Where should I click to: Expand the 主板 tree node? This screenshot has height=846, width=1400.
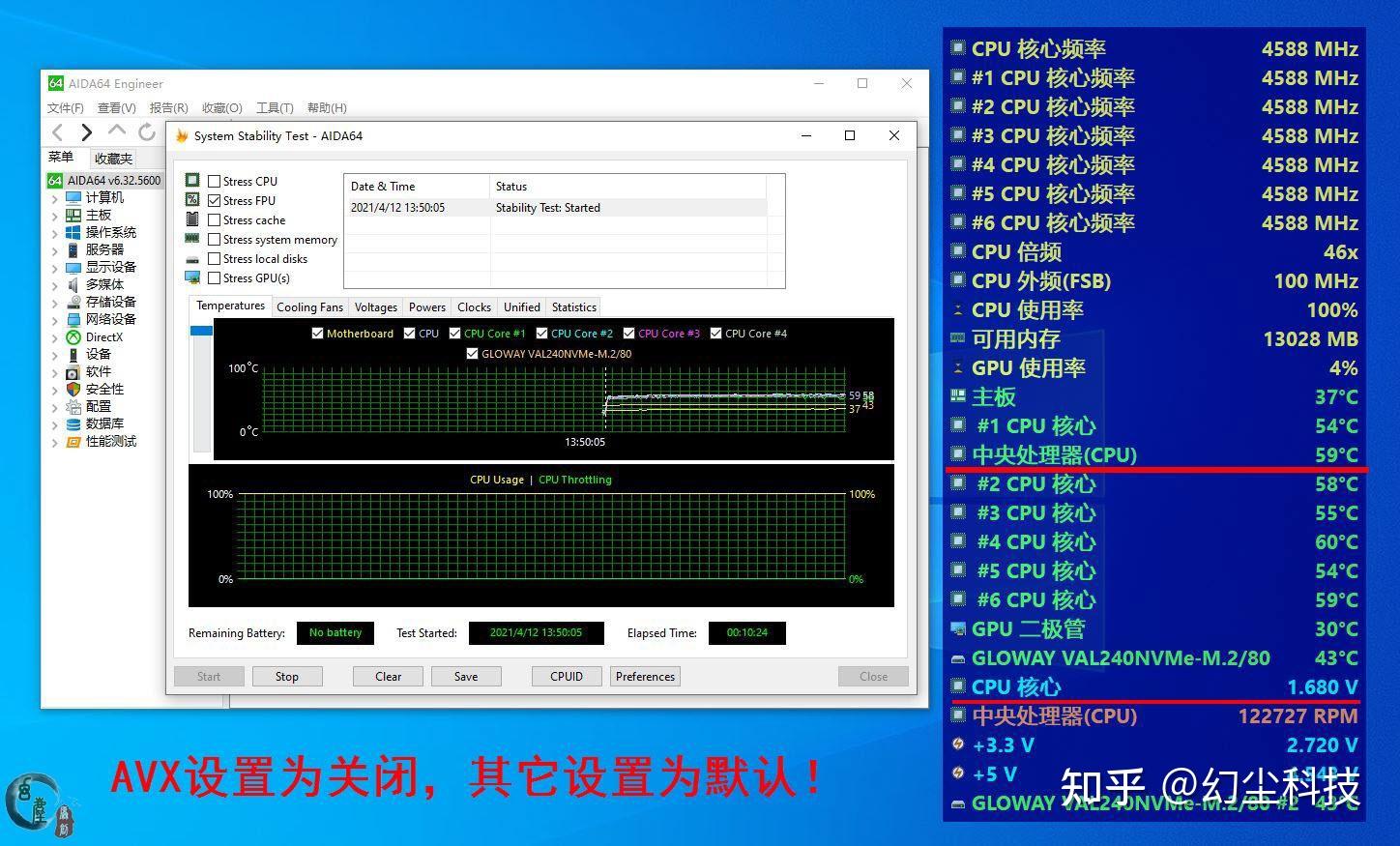click(x=54, y=216)
